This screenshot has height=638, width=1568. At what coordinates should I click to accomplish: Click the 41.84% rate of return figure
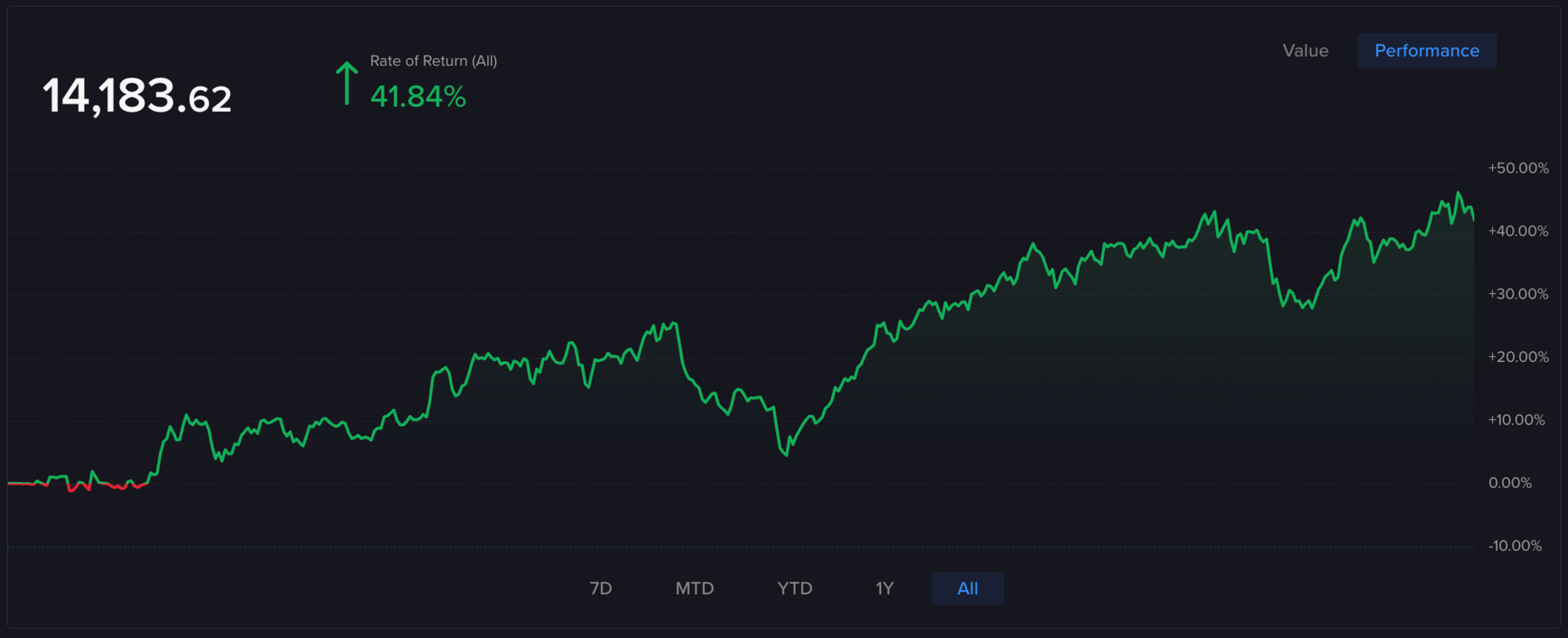coord(418,97)
